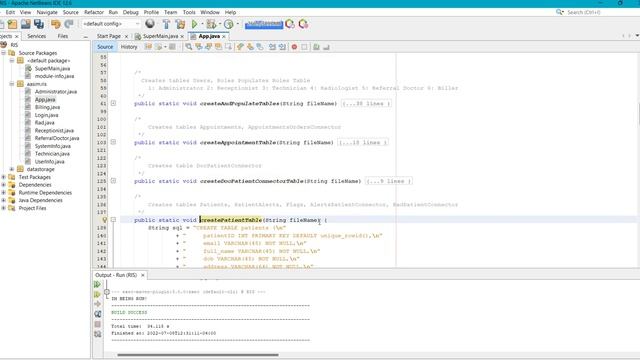The width and height of the screenshot is (640, 360).
Task: Expand the Runtime Dependencies node
Action: 4,192
